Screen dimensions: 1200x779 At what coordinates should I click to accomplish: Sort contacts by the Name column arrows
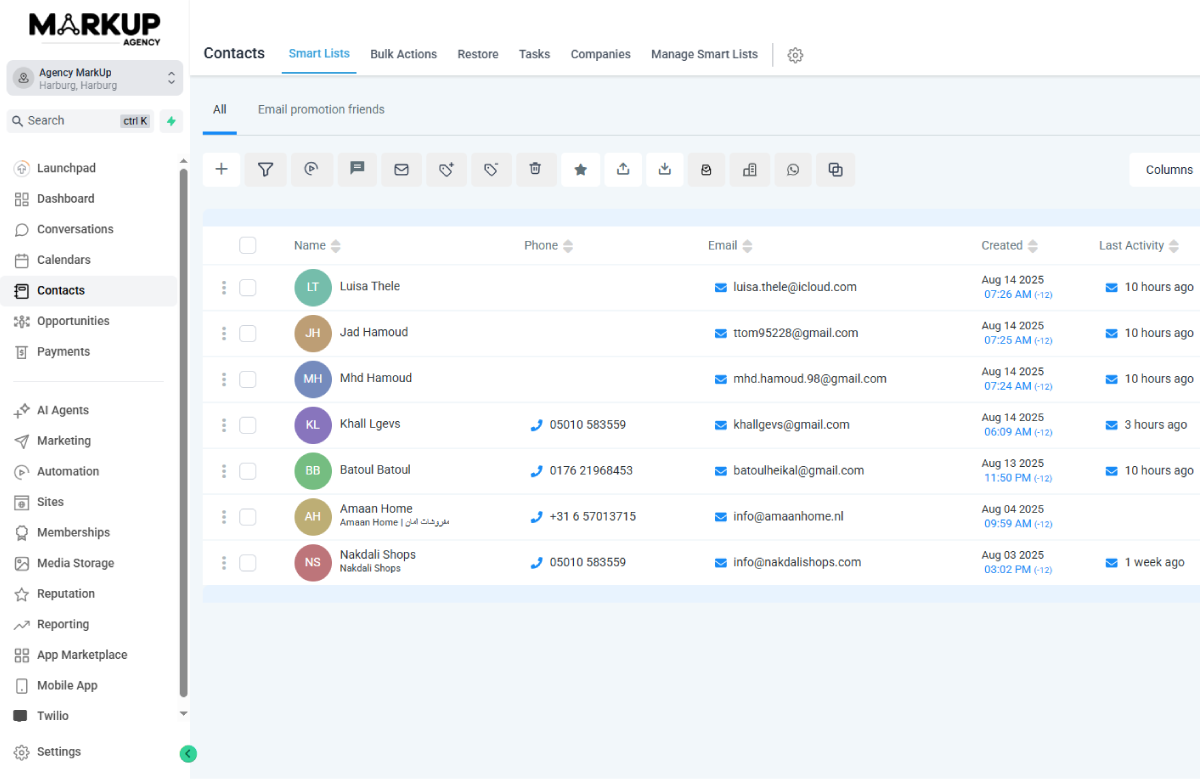click(336, 246)
